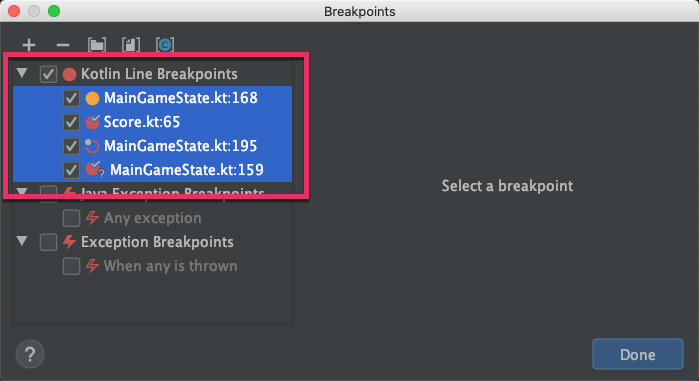Enable the When any is thrown checkbox
Image resolution: width=699 pixels, height=381 pixels.
(71, 266)
